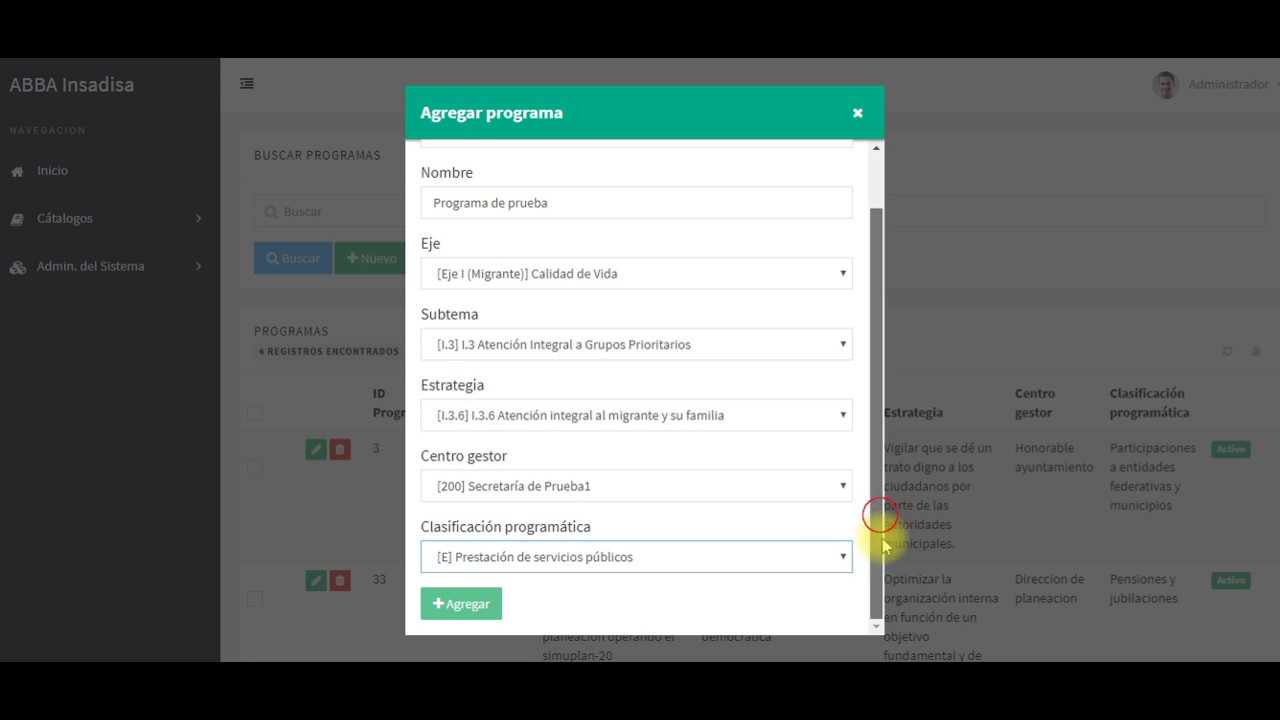This screenshot has width=1280, height=720.
Task: Click the 4 registros encontrados text
Action: pyautogui.click(x=328, y=352)
